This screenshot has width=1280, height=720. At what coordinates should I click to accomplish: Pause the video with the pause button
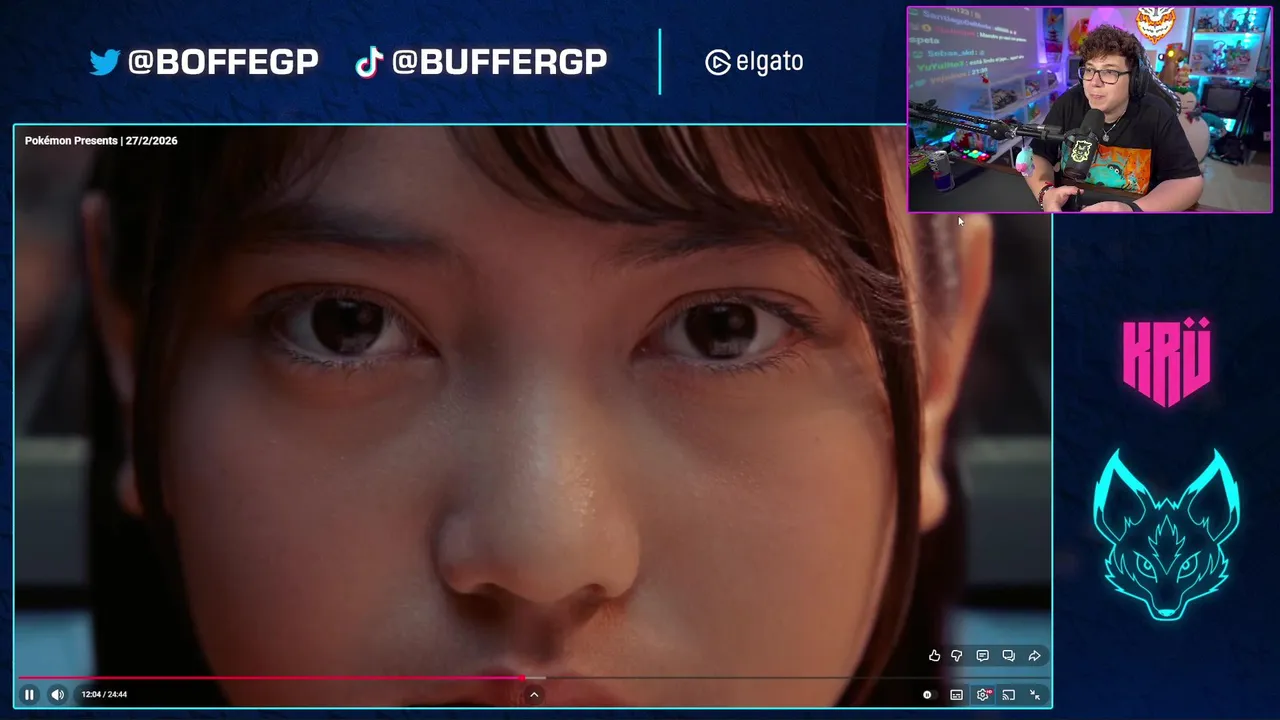coord(29,694)
